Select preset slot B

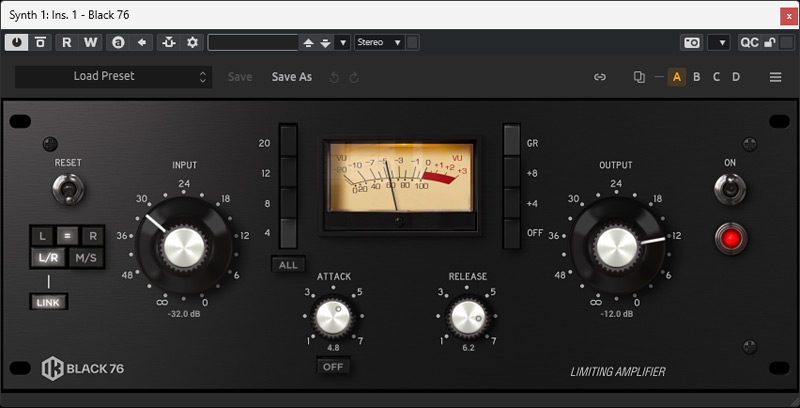697,77
